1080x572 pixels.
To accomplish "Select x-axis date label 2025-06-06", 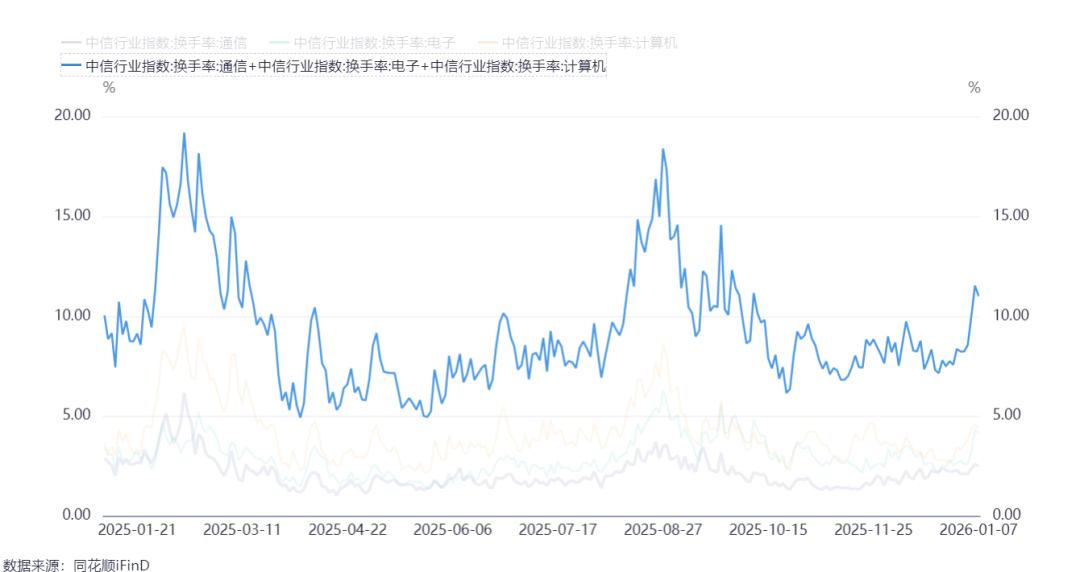I will [453, 530].
